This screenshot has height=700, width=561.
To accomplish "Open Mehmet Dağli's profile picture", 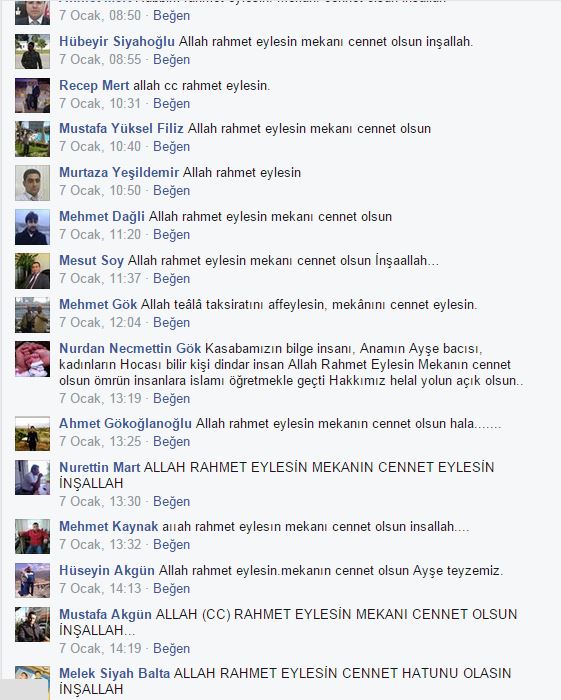I will (32, 227).
